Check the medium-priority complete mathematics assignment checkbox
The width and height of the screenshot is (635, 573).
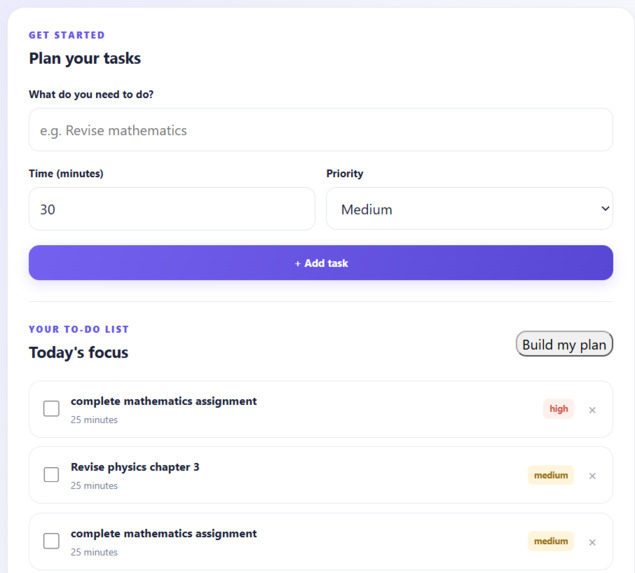coord(51,541)
